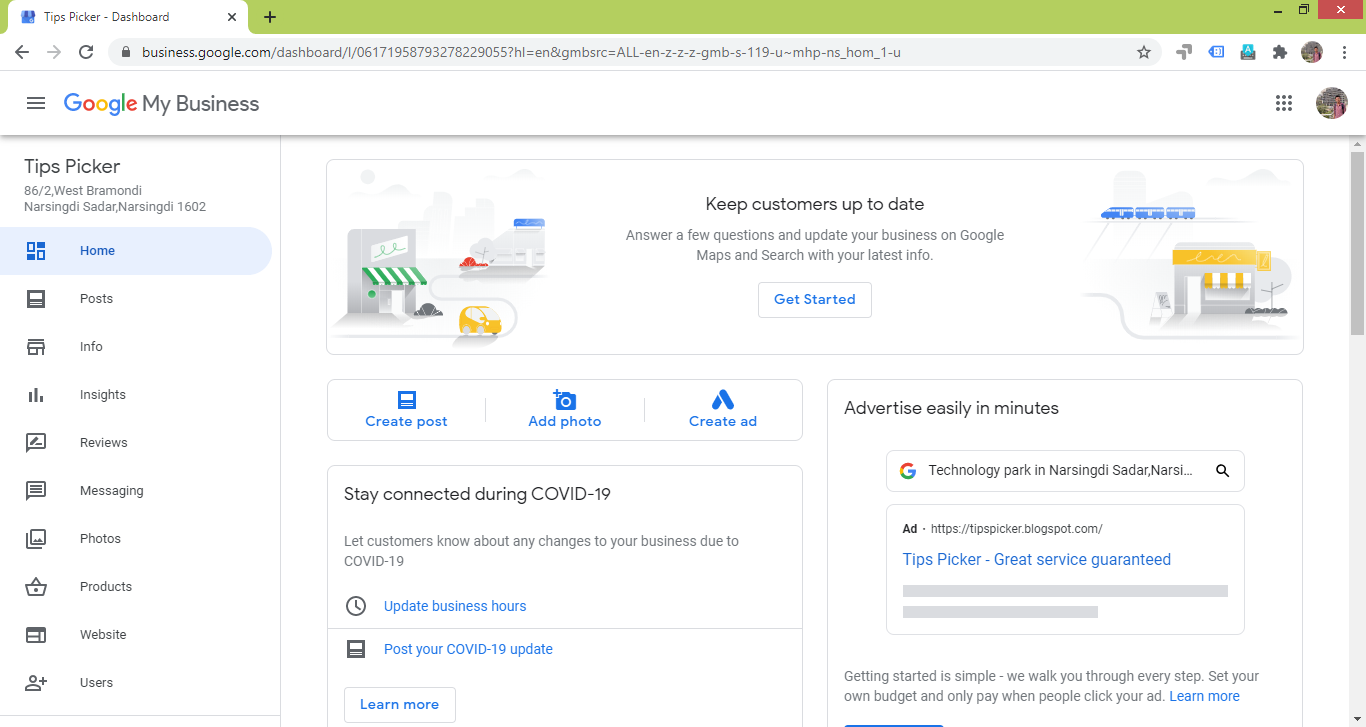Viewport: 1366px width, 727px height.
Task: Click the browser address bar
Action: [636, 52]
